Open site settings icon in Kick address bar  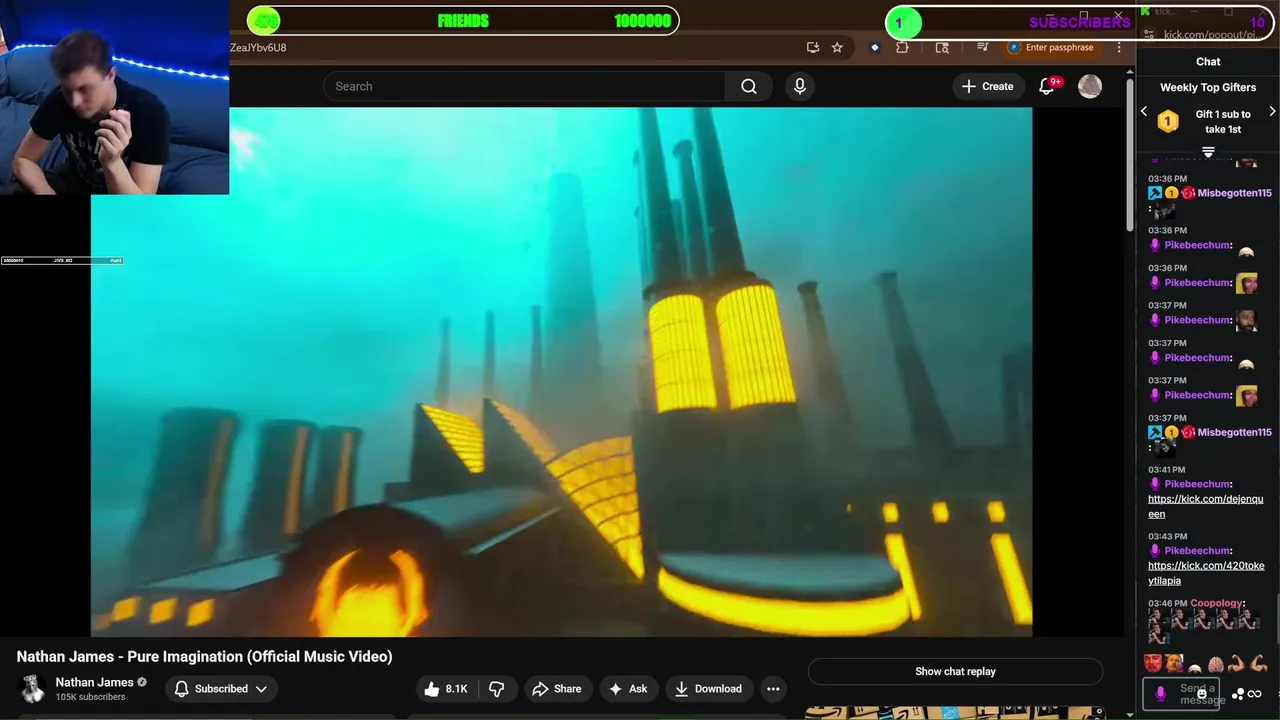pos(1147,35)
